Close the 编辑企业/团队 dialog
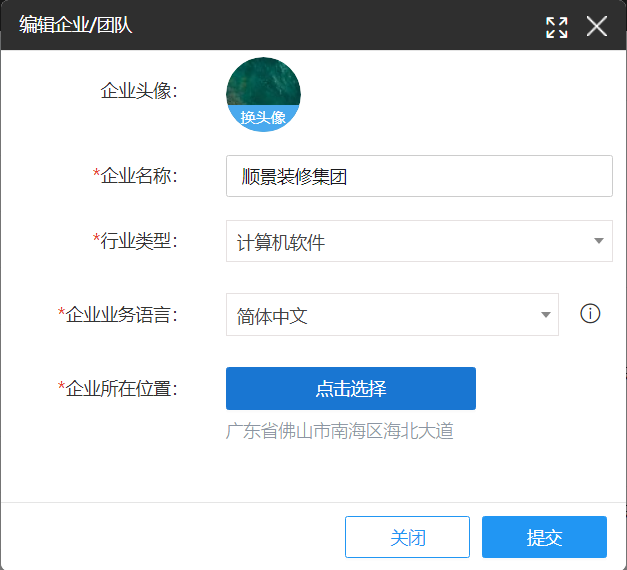 point(597,26)
